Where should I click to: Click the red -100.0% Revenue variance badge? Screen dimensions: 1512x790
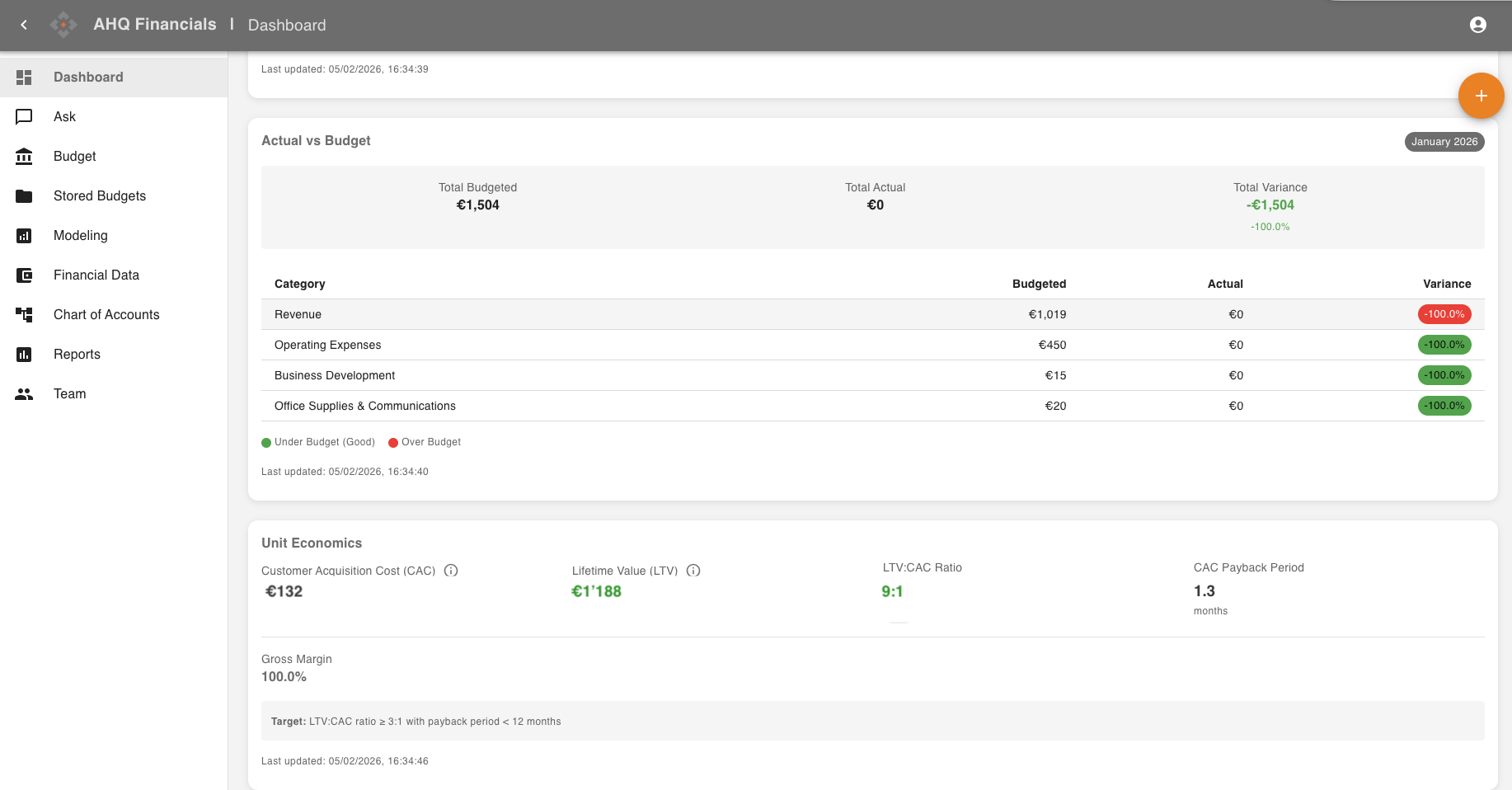pos(1444,314)
